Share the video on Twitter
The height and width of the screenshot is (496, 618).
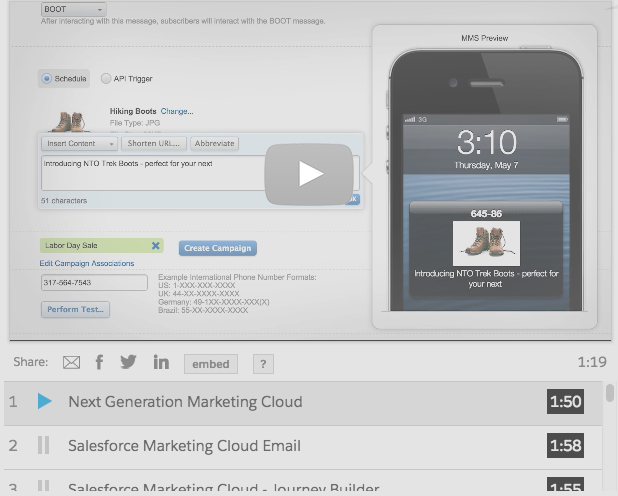click(x=128, y=362)
